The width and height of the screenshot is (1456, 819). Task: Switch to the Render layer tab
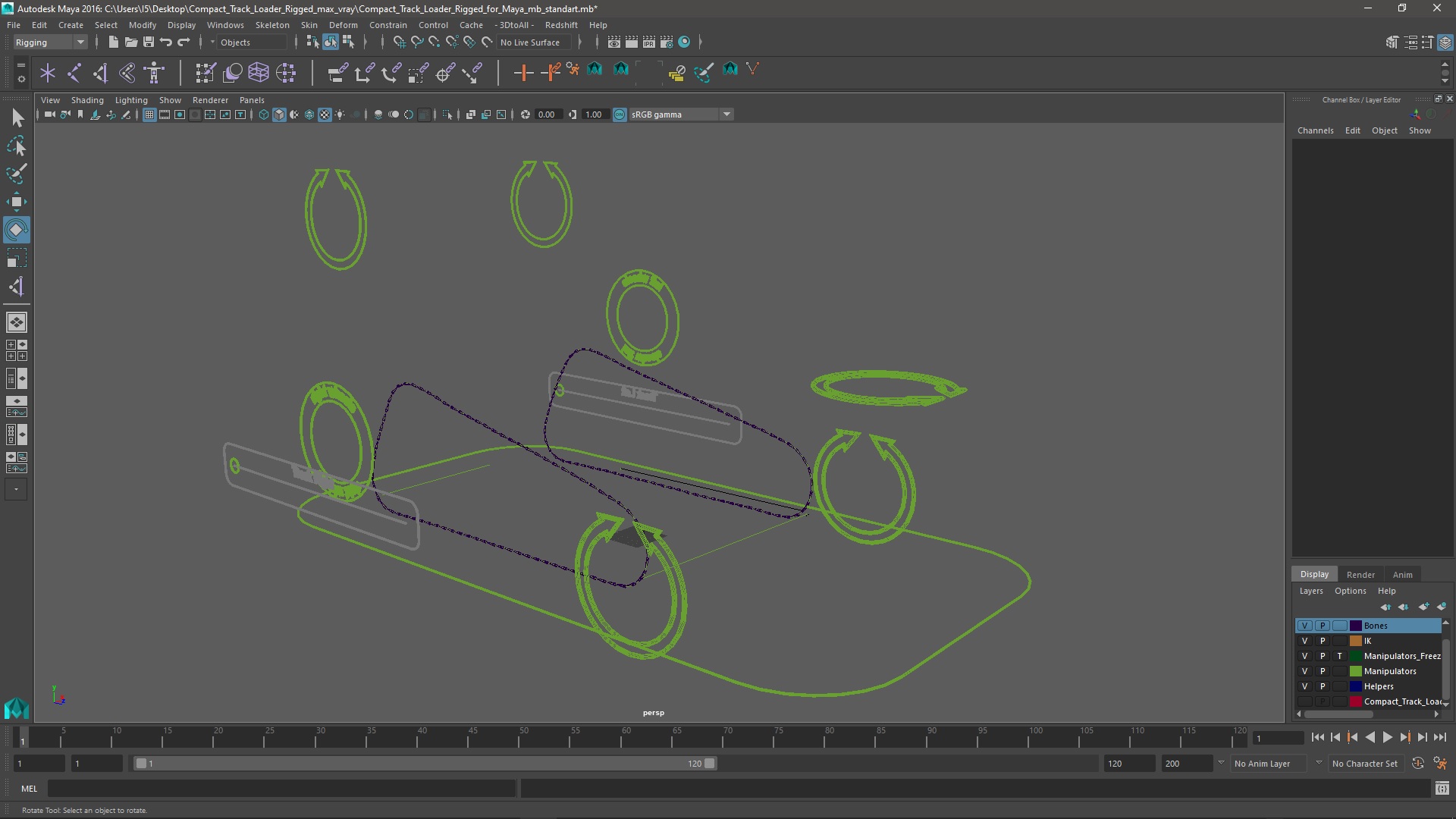pyautogui.click(x=1360, y=575)
